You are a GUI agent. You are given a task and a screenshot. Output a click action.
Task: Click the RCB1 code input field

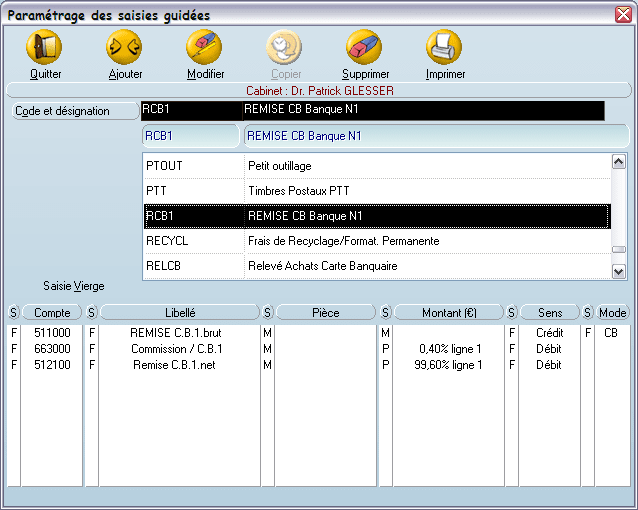[190, 135]
